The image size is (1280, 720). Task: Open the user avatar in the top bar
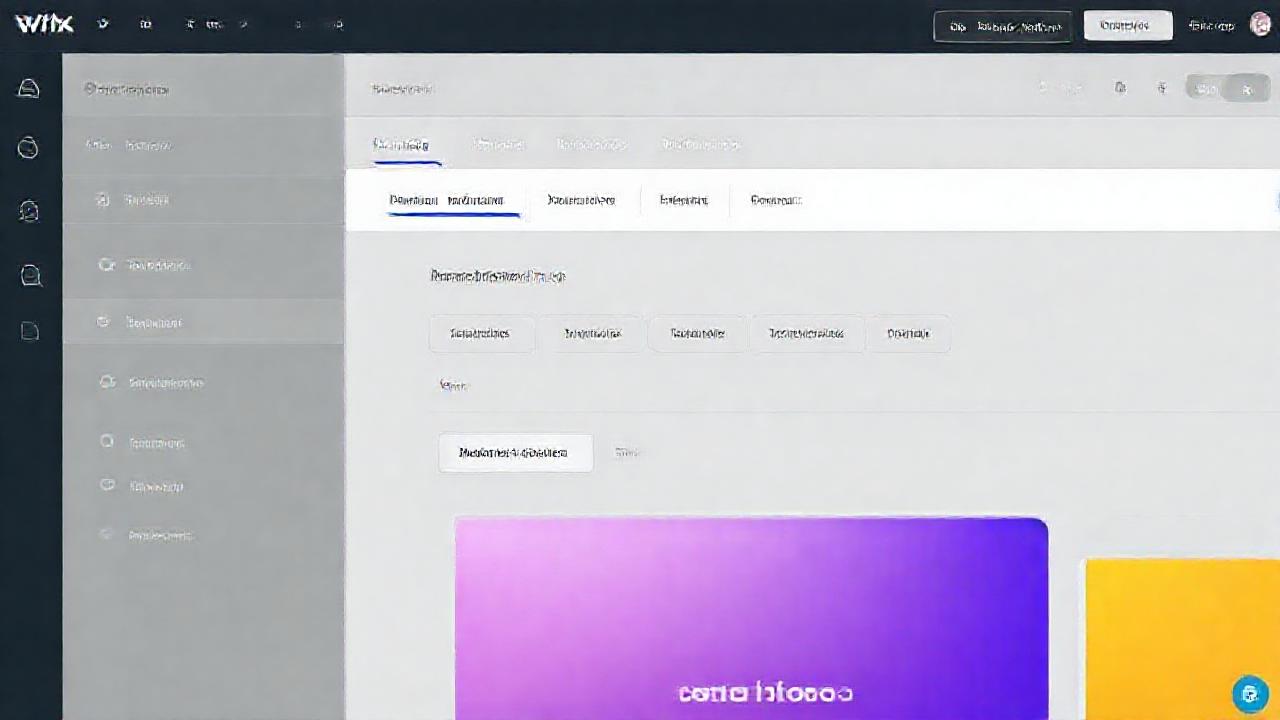click(x=1260, y=25)
